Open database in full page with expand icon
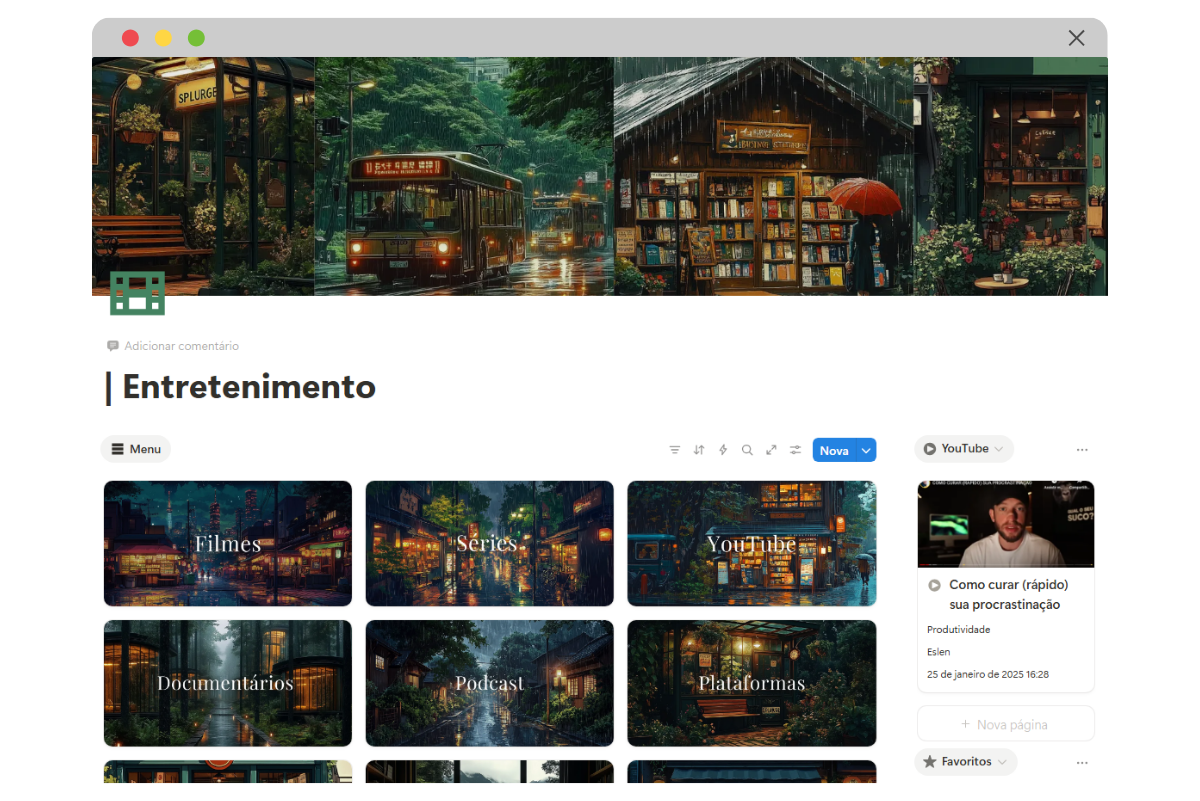 pos(771,450)
